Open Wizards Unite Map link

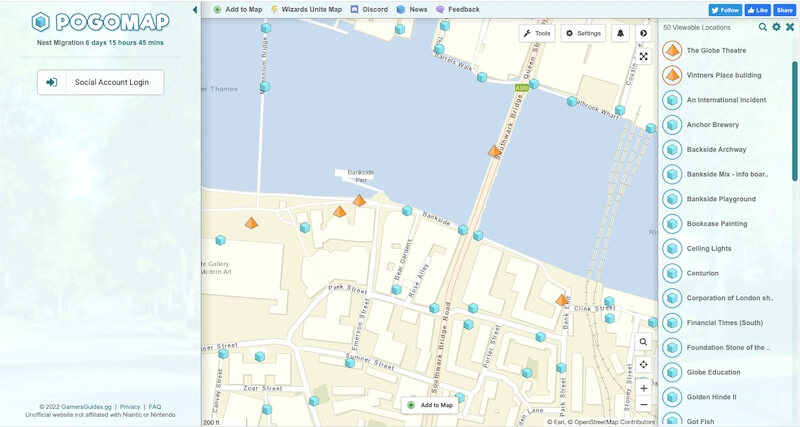point(306,9)
